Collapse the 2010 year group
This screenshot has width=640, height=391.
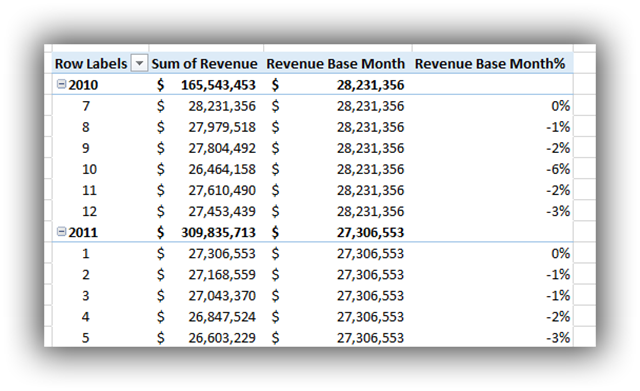click(x=61, y=84)
